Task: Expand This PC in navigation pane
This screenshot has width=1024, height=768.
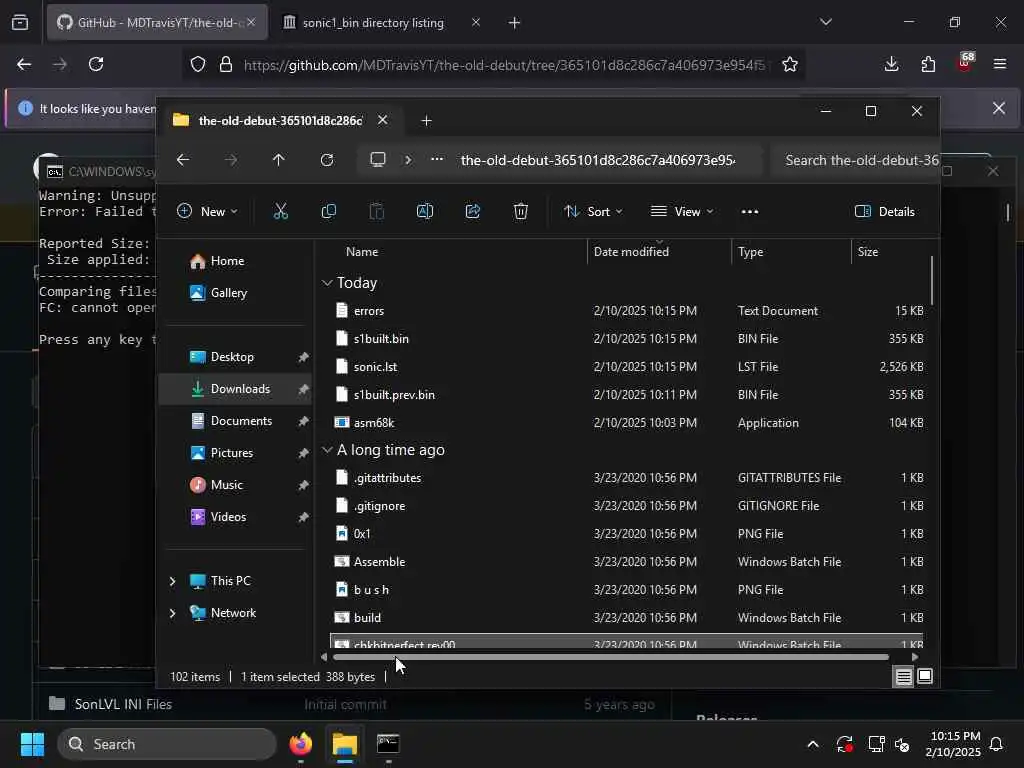Action: click(172, 581)
